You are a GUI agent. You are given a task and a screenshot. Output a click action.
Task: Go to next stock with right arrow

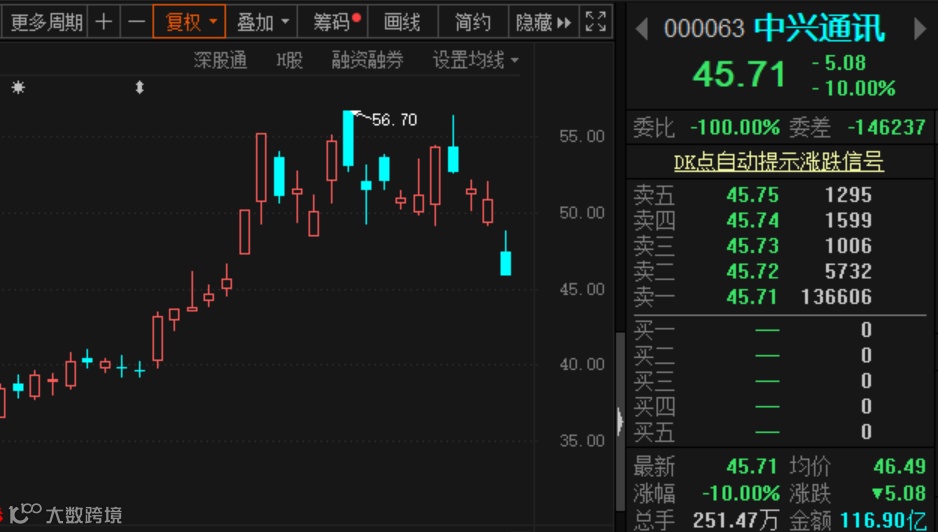pyautogui.click(x=920, y=28)
